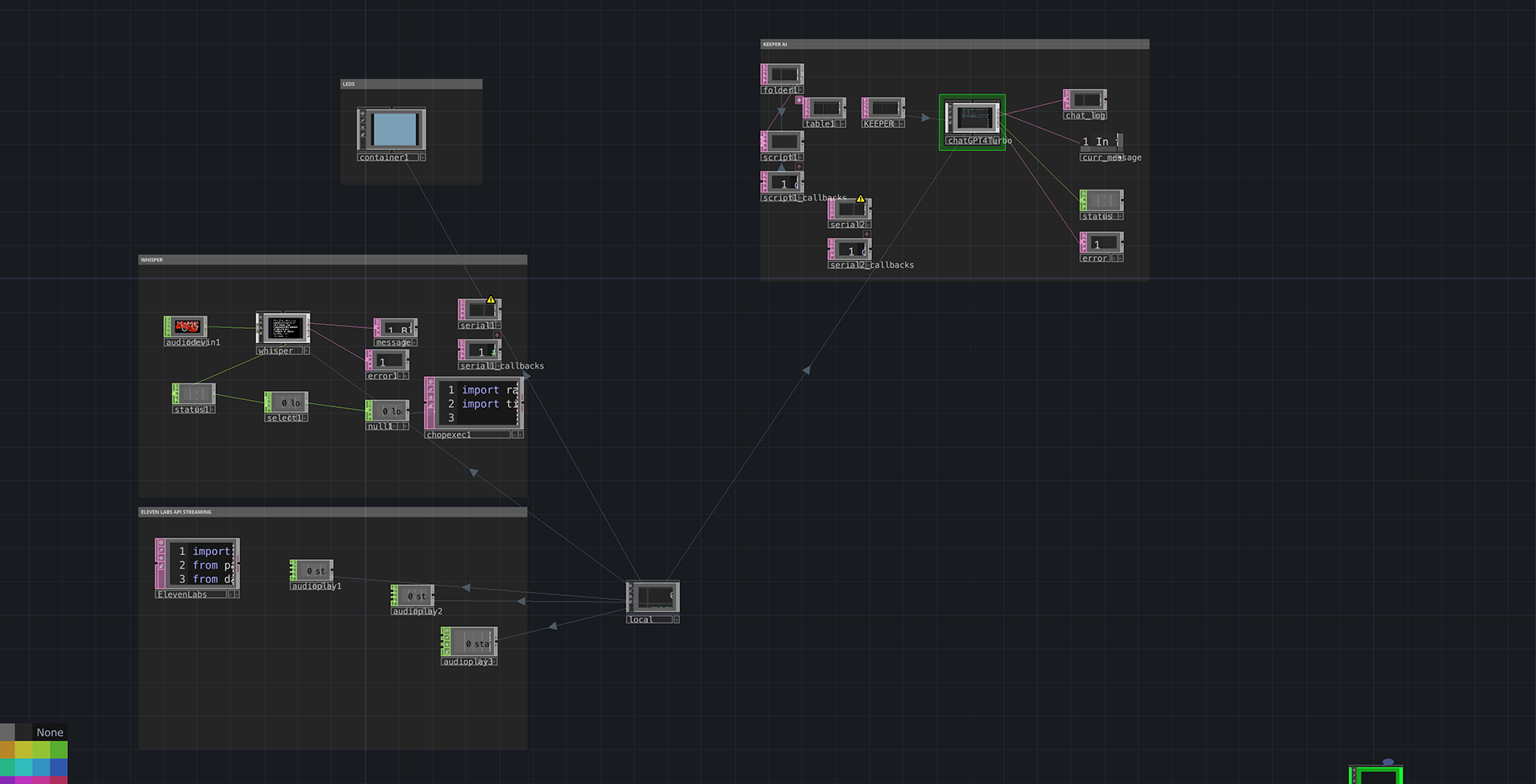This screenshot has height=784, width=1536.
Task: Pick the gray color swatch
Action: click(x=7, y=732)
